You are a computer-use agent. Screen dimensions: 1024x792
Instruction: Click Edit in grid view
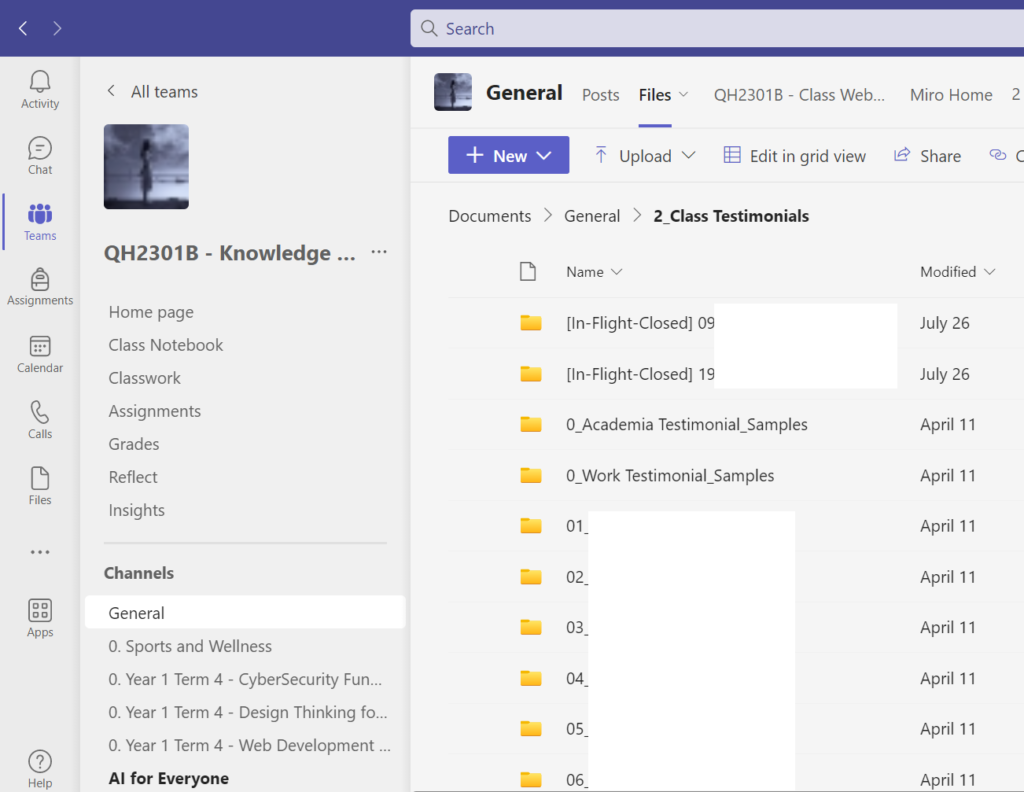tap(795, 155)
